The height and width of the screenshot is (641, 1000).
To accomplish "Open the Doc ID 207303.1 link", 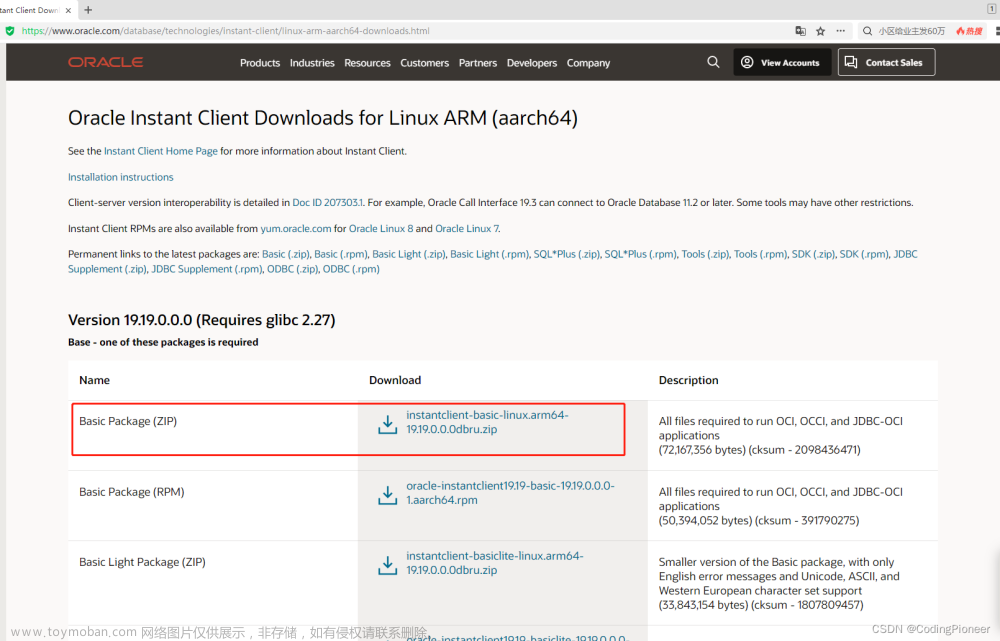I will point(327,203).
